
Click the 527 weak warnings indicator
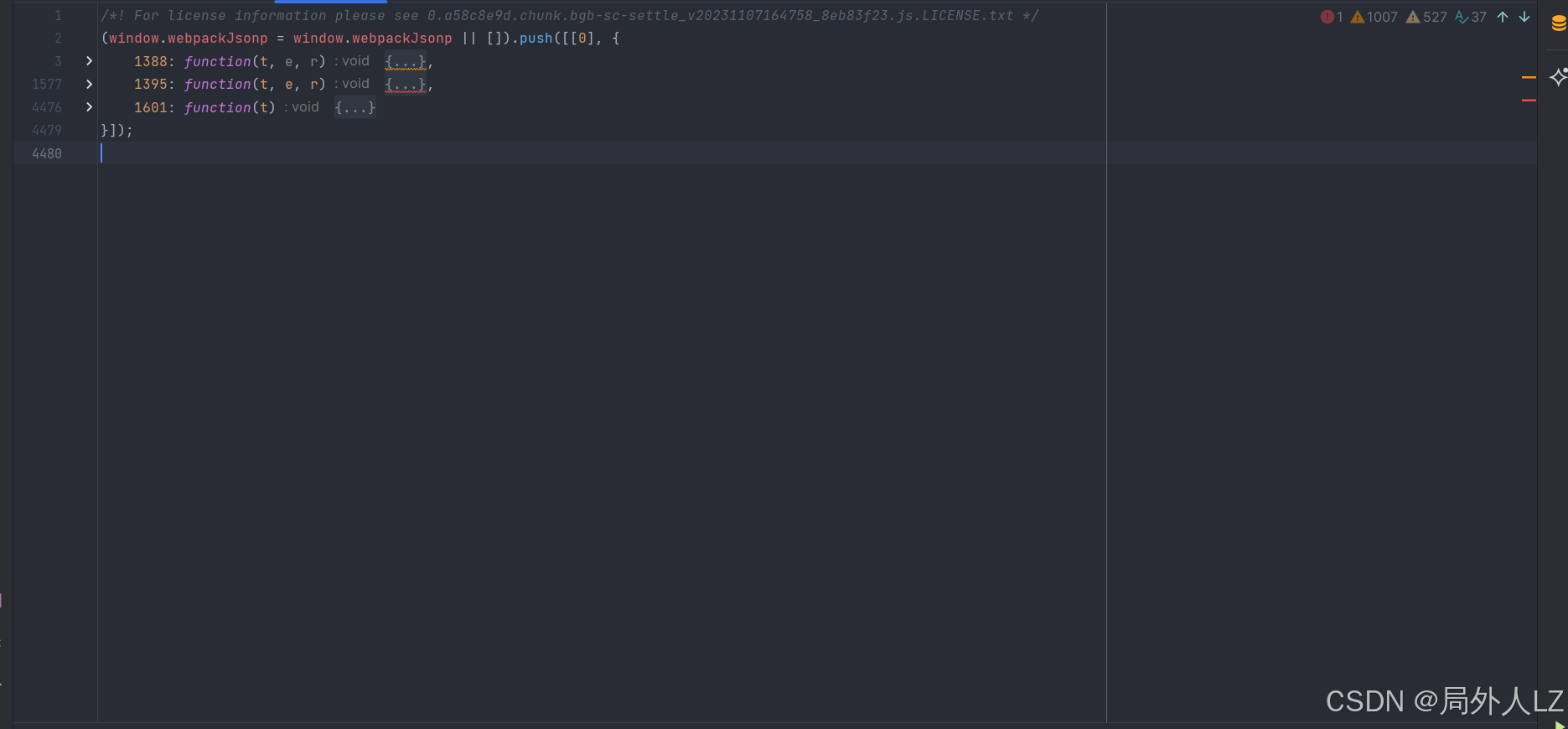pos(1426,17)
